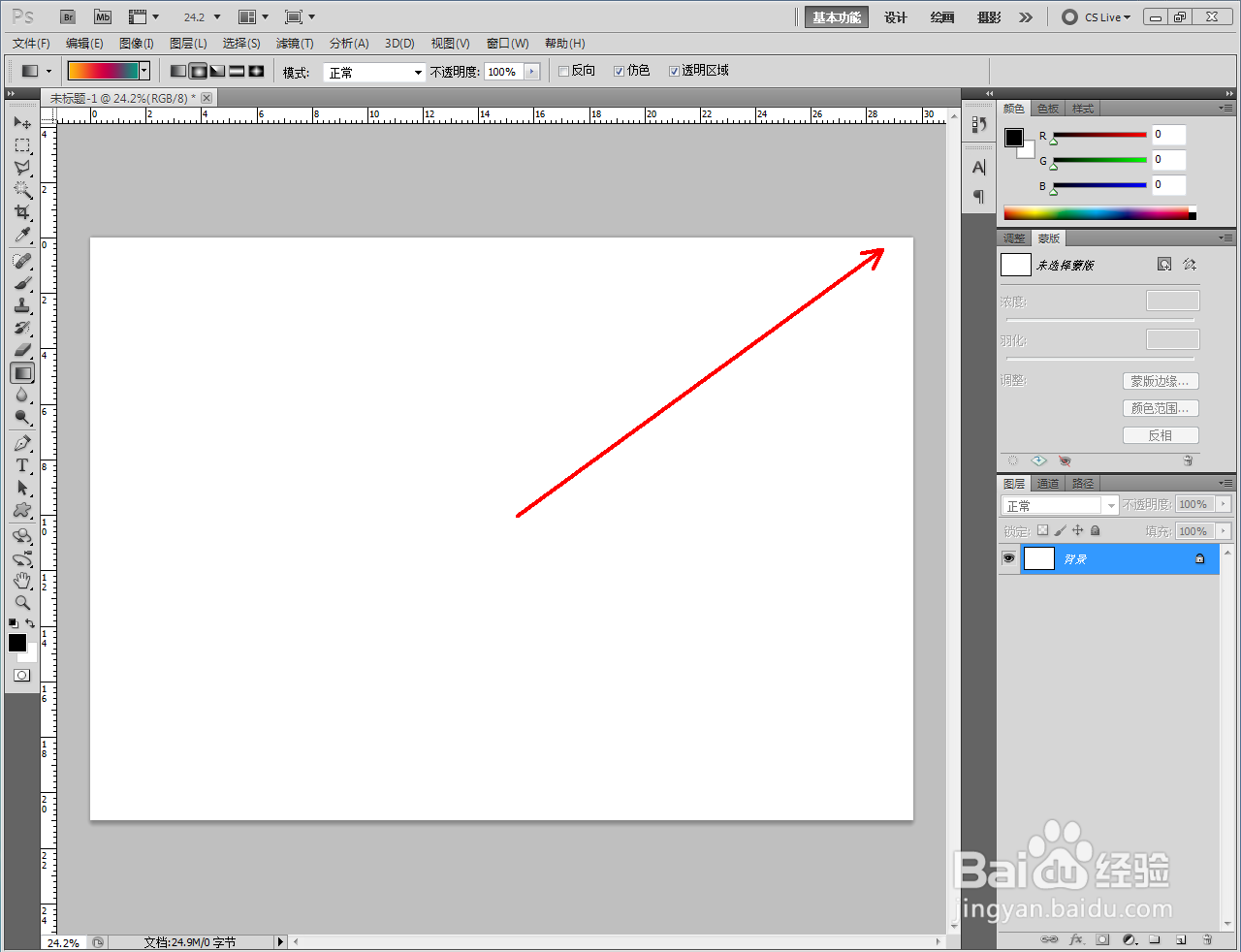Swap foreground and background colors
The image size is (1241, 952).
click(x=30, y=623)
